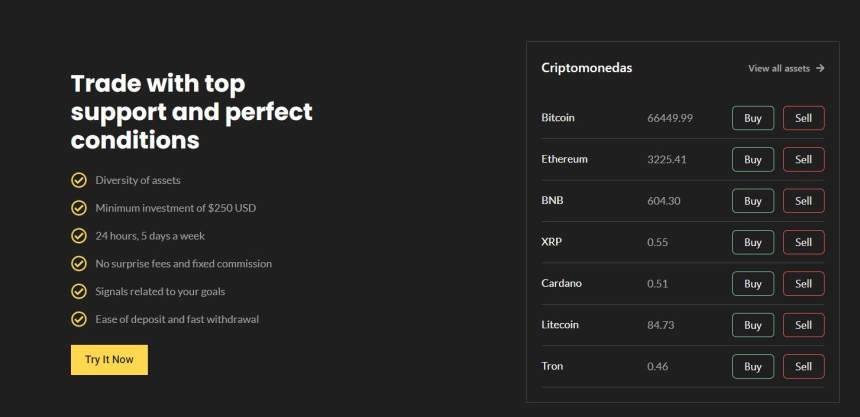Click checkmark icon beside No surprise fees
860x417 pixels.
tap(78, 263)
